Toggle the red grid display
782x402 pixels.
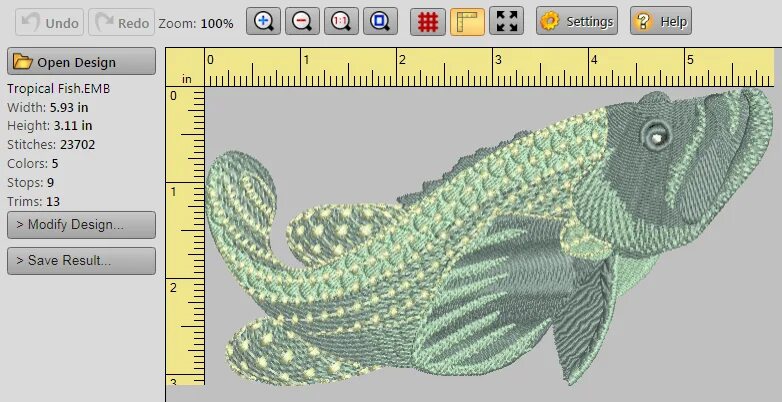click(x=428, y=21)
